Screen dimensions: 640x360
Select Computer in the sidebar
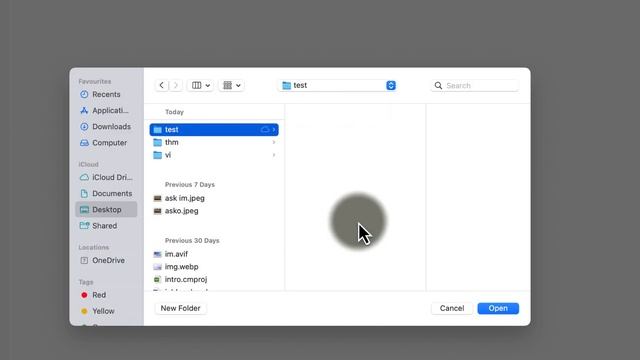pos(106,143)
